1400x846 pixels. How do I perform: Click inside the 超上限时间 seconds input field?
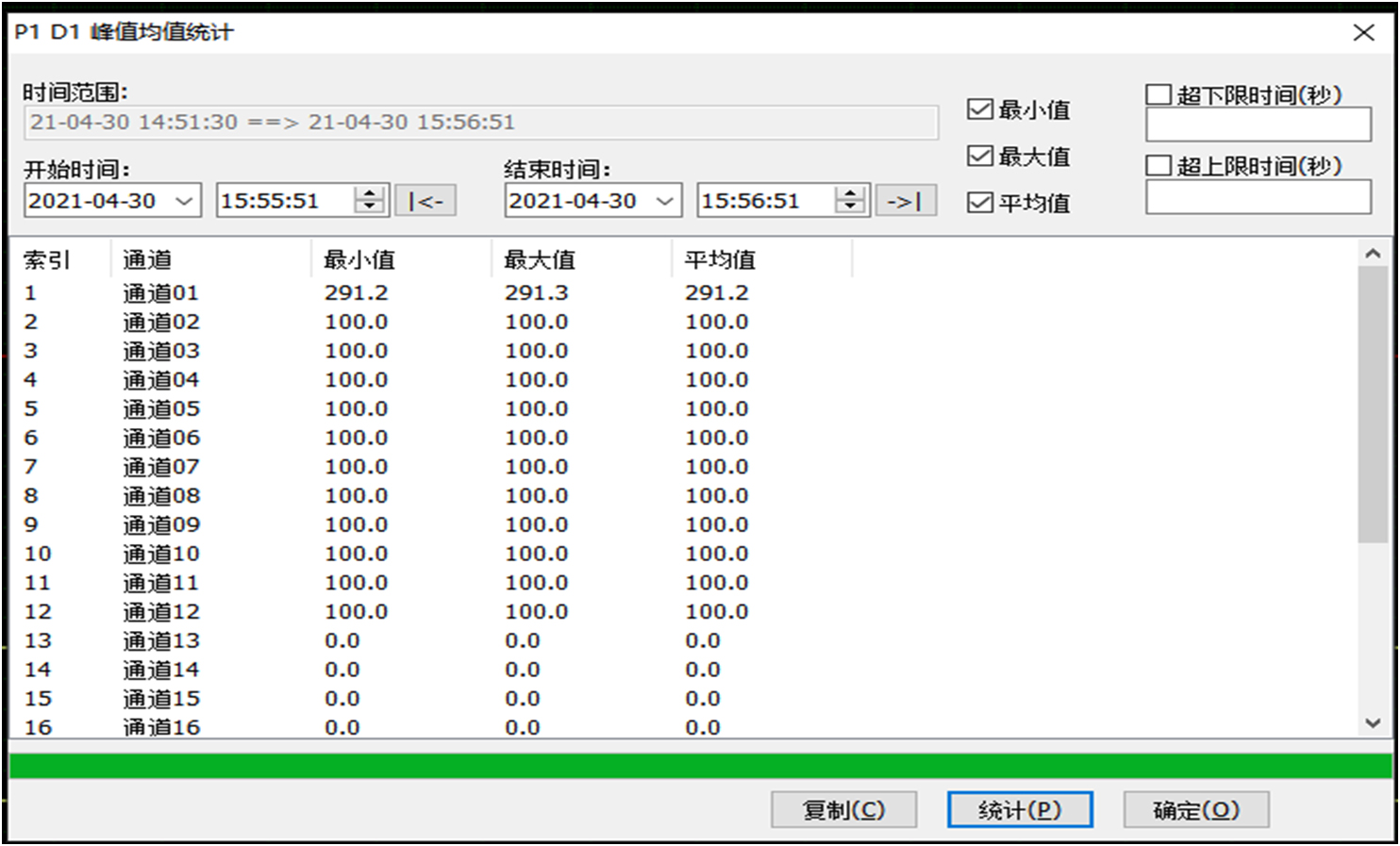[1257, 196]
